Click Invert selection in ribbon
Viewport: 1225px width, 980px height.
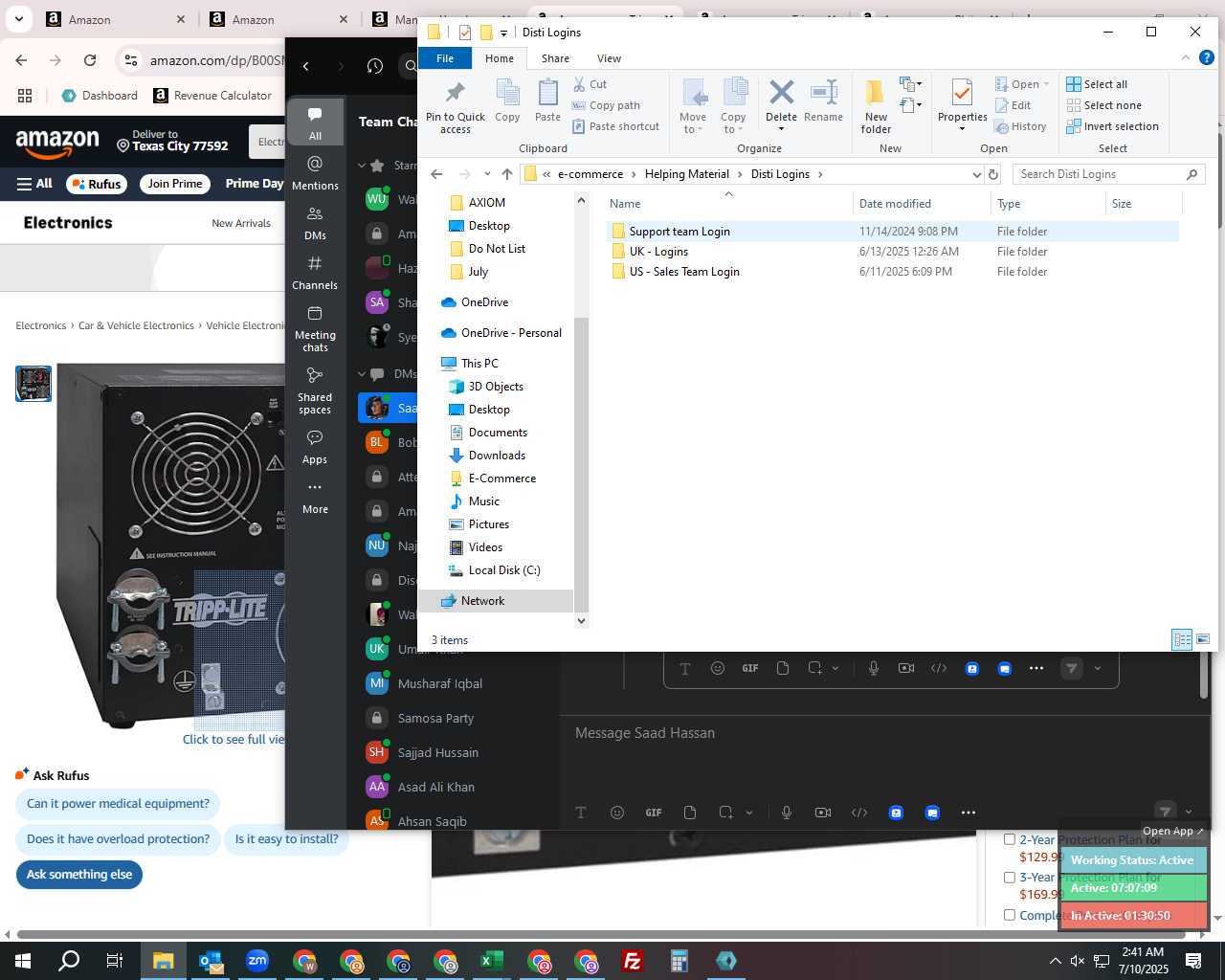(x=1112, y=126)
